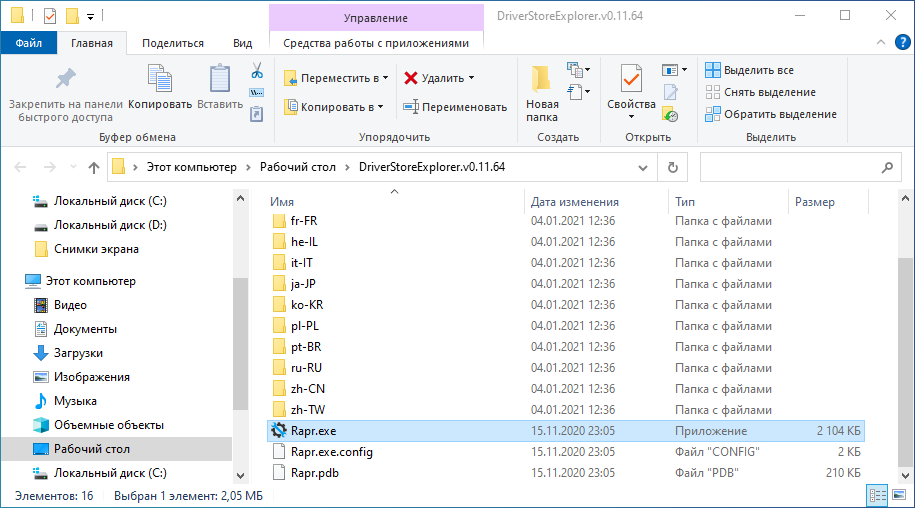
Task: Switch to the Вид tab
Action: pyautogui.click(x=242, y=43)
